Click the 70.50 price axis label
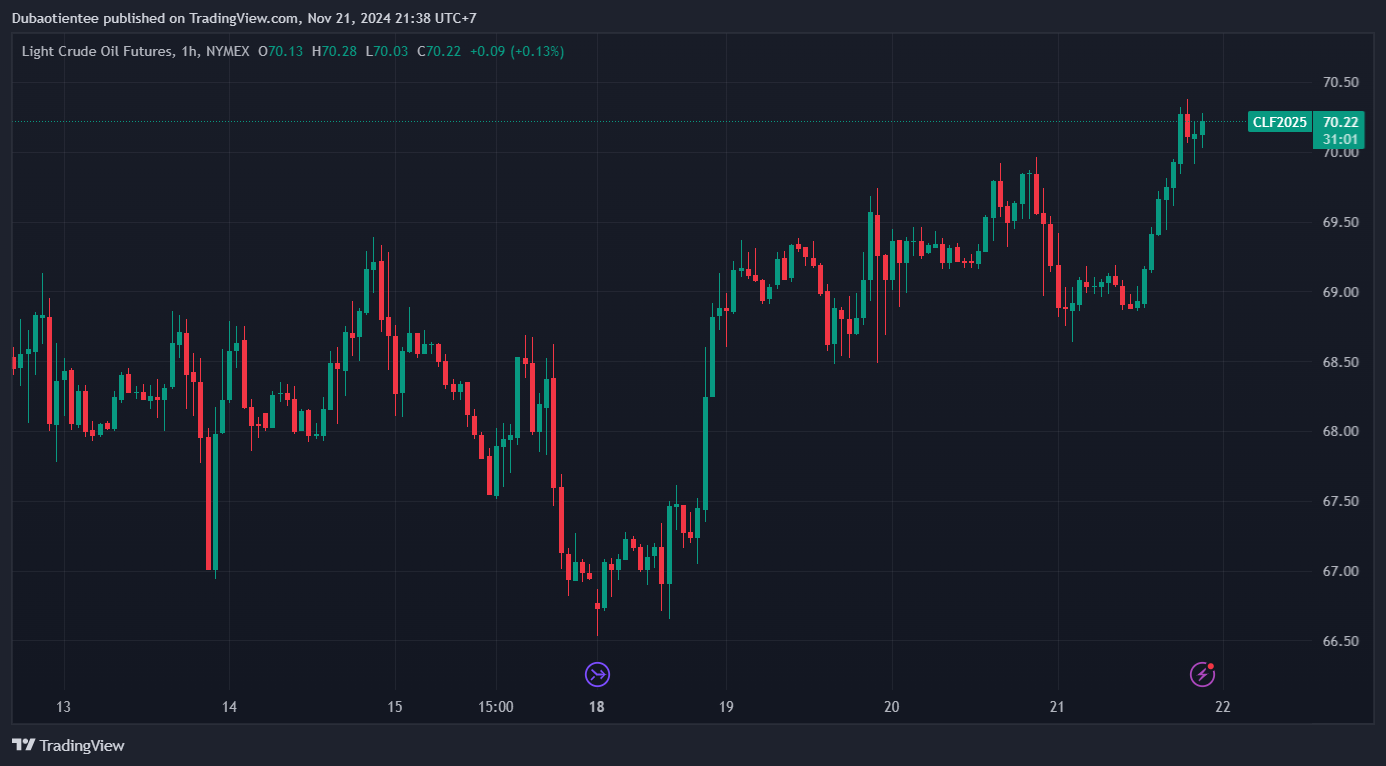Image resolution: width=1386 pixels, height=766 pixels. 1340,82
